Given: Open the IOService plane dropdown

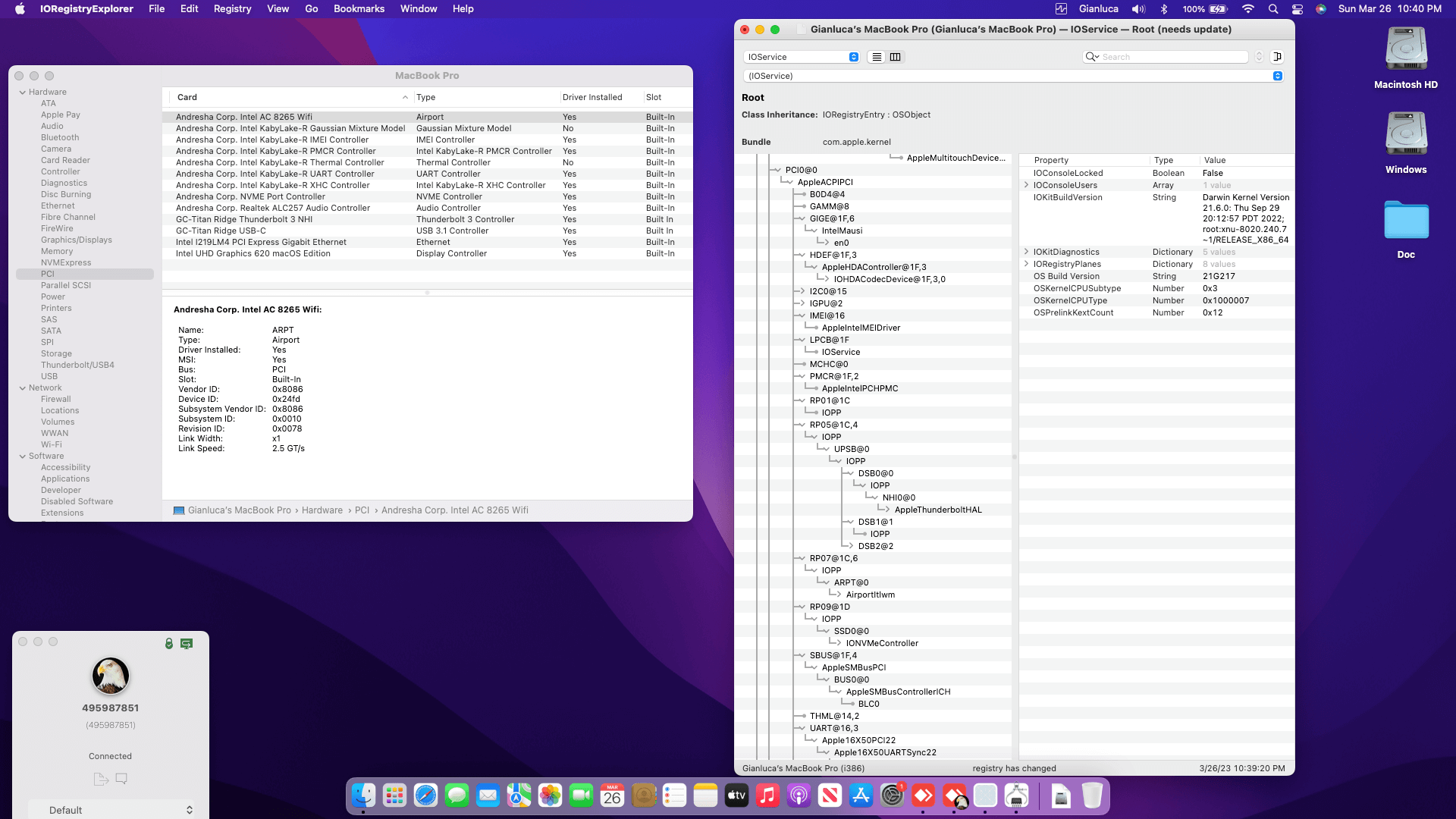Looking at the screenshot, I should click(802, 57).
